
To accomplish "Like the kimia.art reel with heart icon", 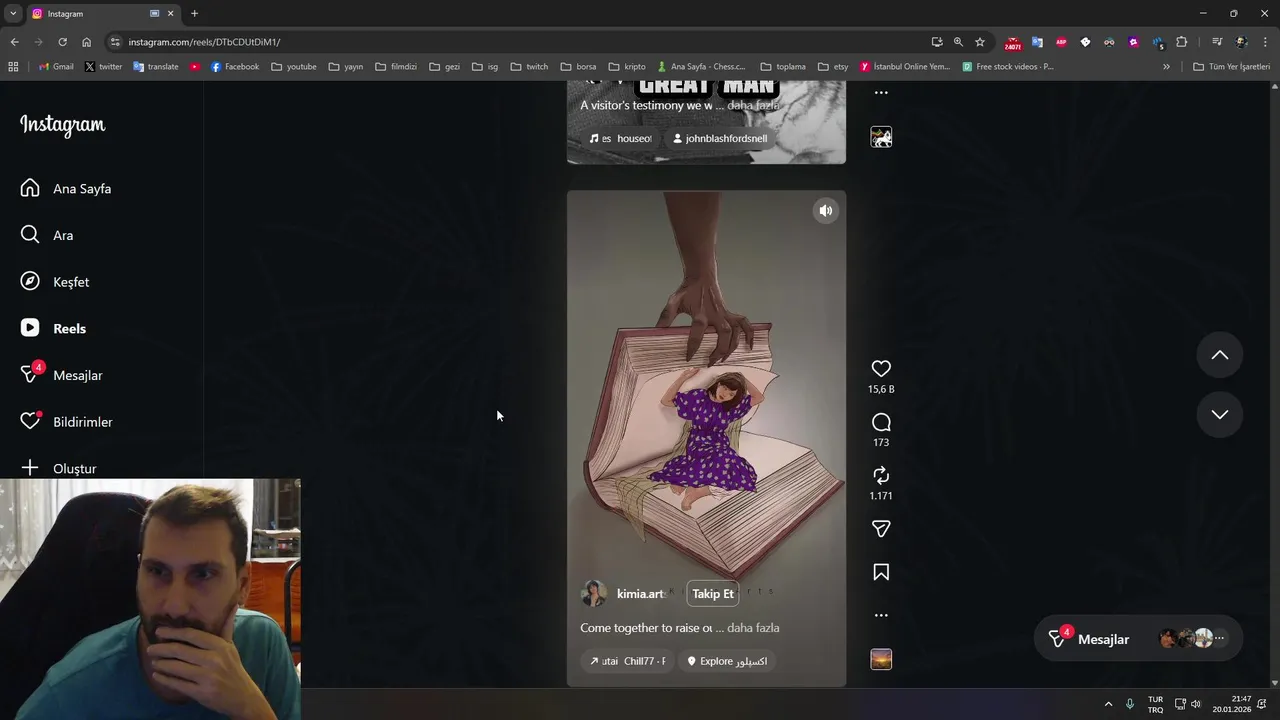I will (x=881, y=369).
